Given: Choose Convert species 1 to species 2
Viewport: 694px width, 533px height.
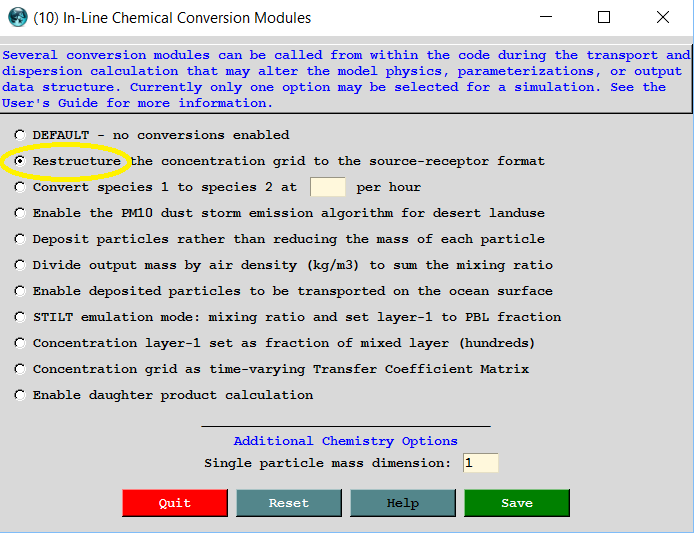Looking at the screenshot, I should pos(20,187).
